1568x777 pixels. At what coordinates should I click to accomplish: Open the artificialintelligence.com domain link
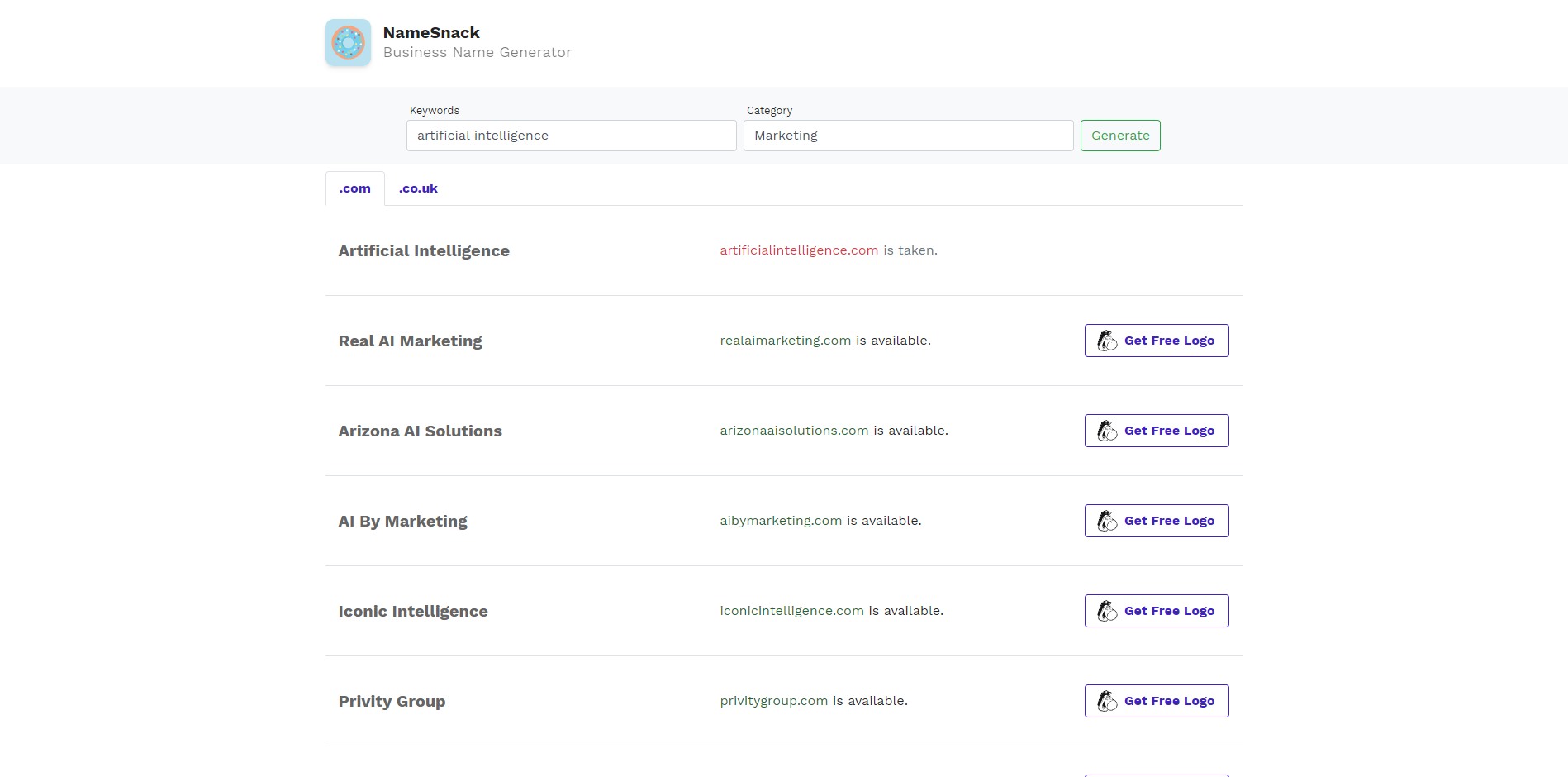pos(799,250)
